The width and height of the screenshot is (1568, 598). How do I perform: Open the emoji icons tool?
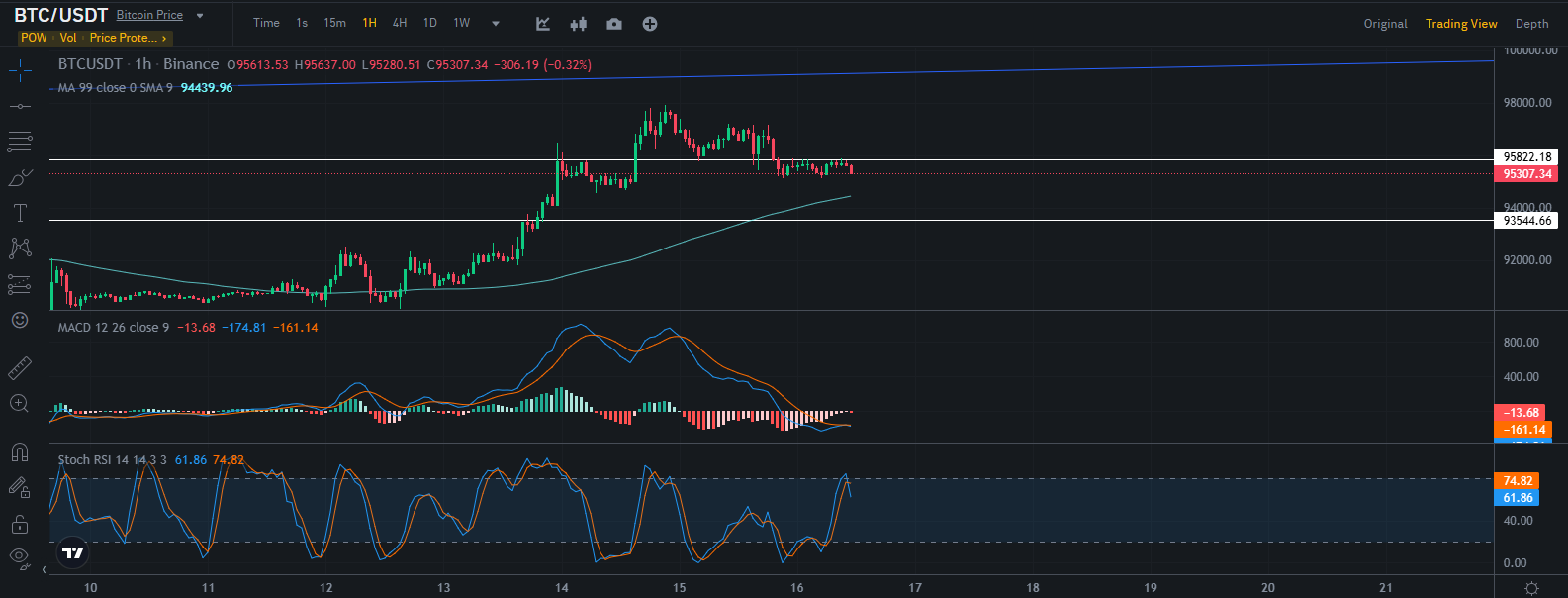(20, 320)
